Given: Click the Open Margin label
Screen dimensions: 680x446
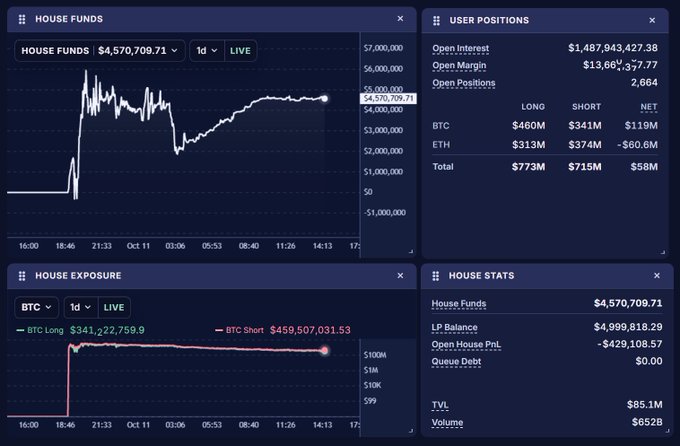Looking at the screenshot, I should 459,66.
